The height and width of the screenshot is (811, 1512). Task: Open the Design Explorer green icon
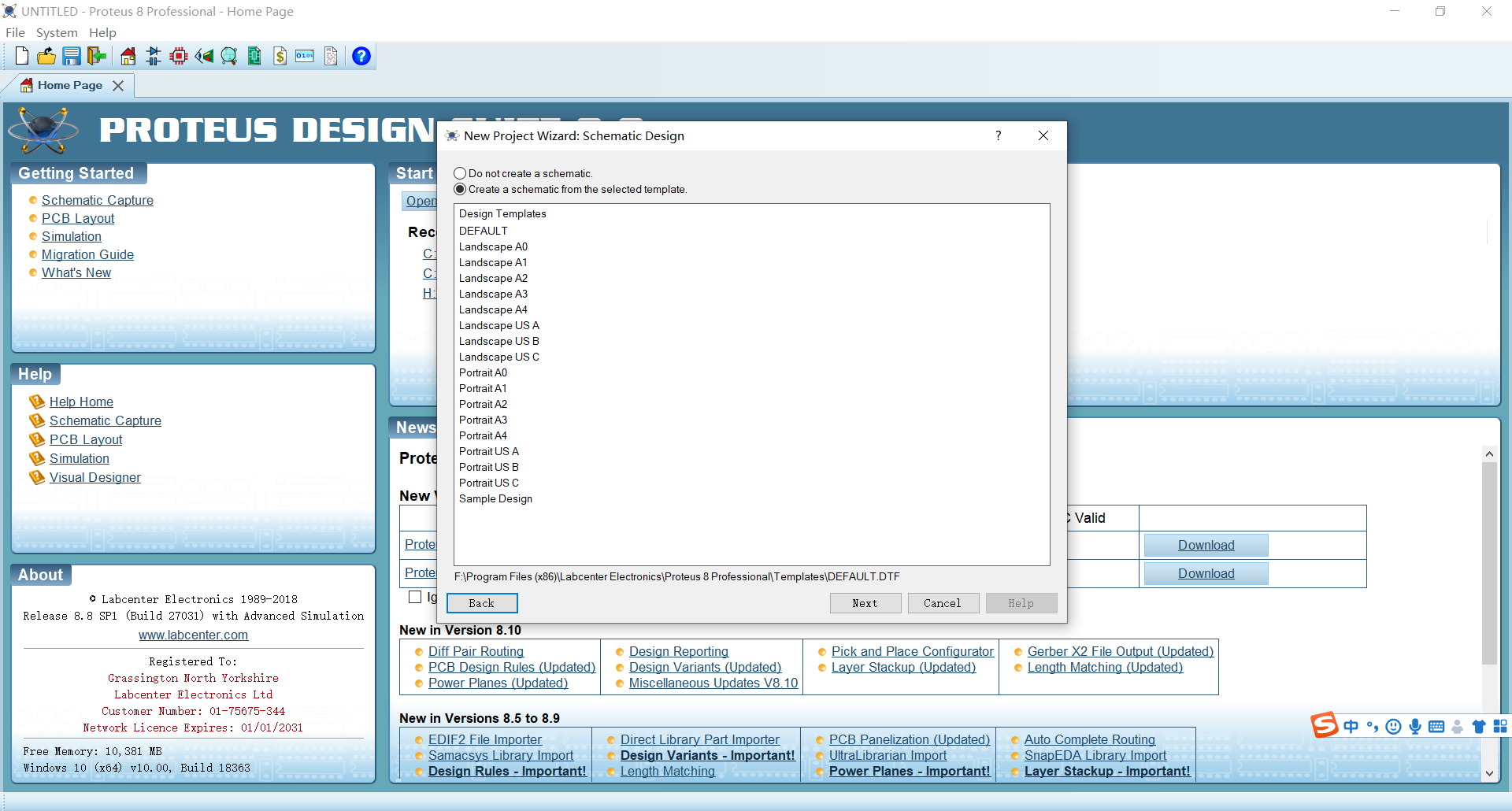click(x=254, y=56)
